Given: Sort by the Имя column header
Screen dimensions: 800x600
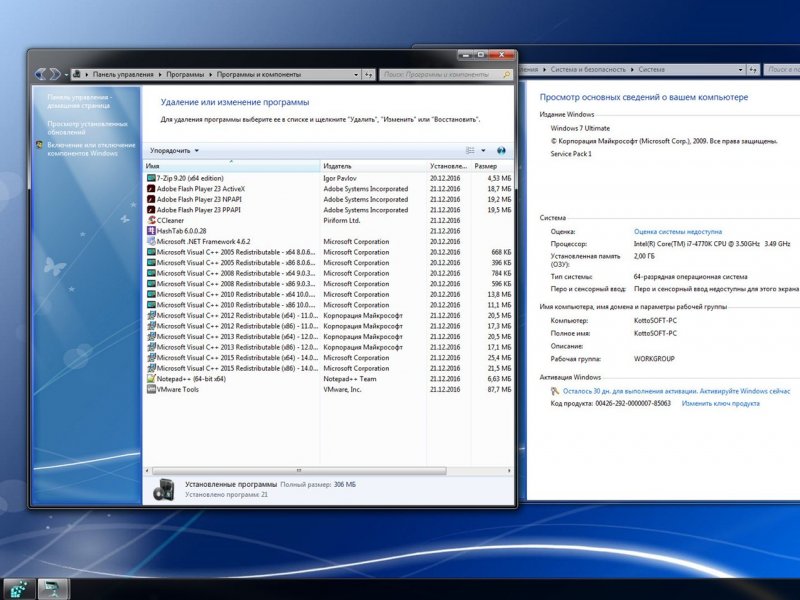Looking at the screenshot, I should click(x=231, y=166).
